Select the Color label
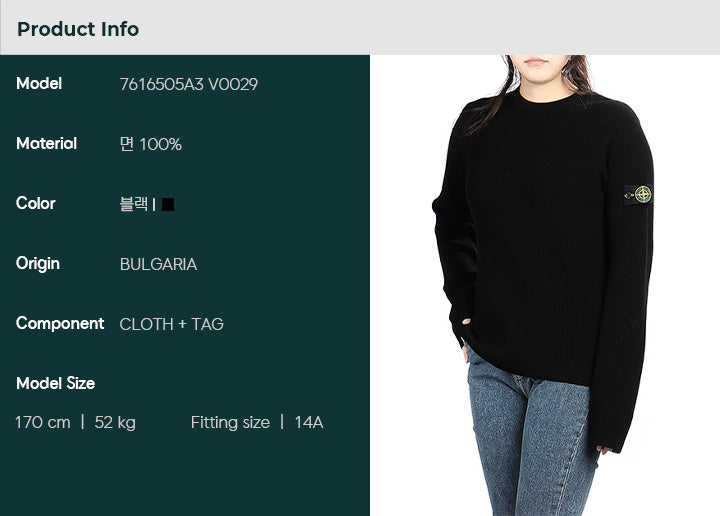 pos(35,203)
